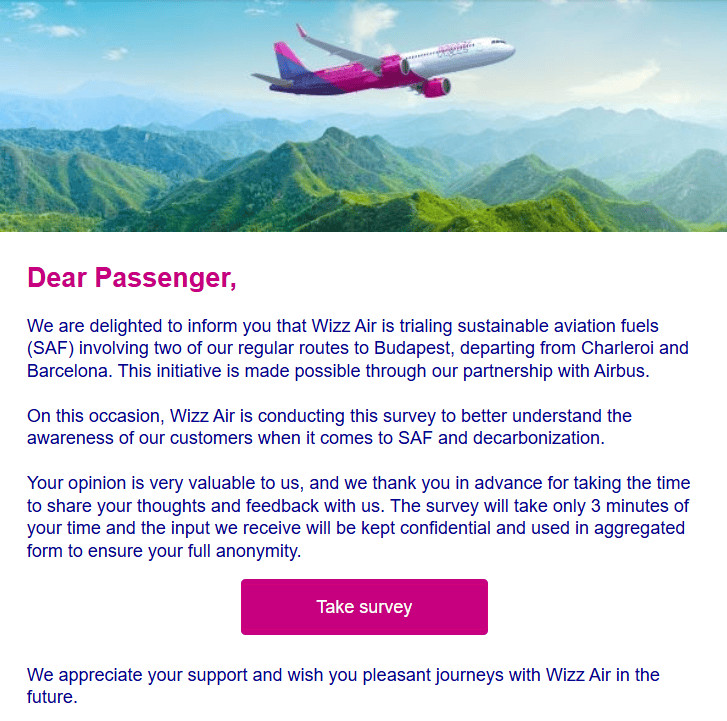Click the word Airbus

(x=619, y=372)
